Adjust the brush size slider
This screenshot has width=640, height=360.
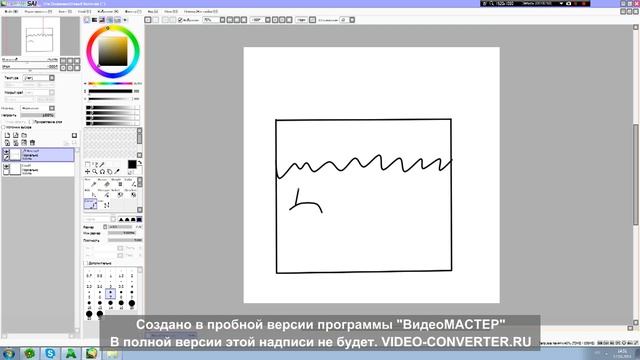click(120, 227)
